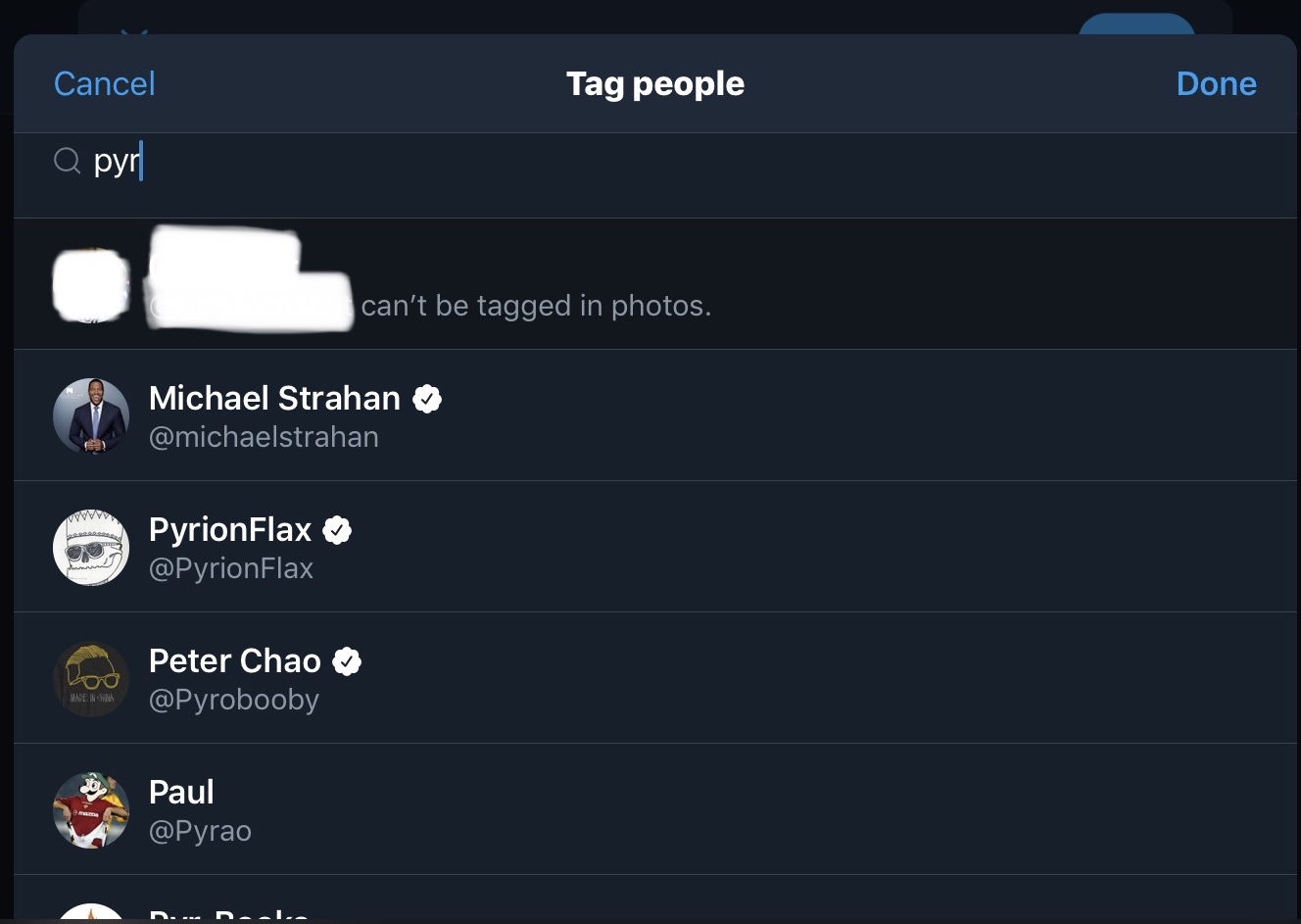The image size is (1301, 924).
Task: Click the search magnifier icon
Action: click(67, 161)
